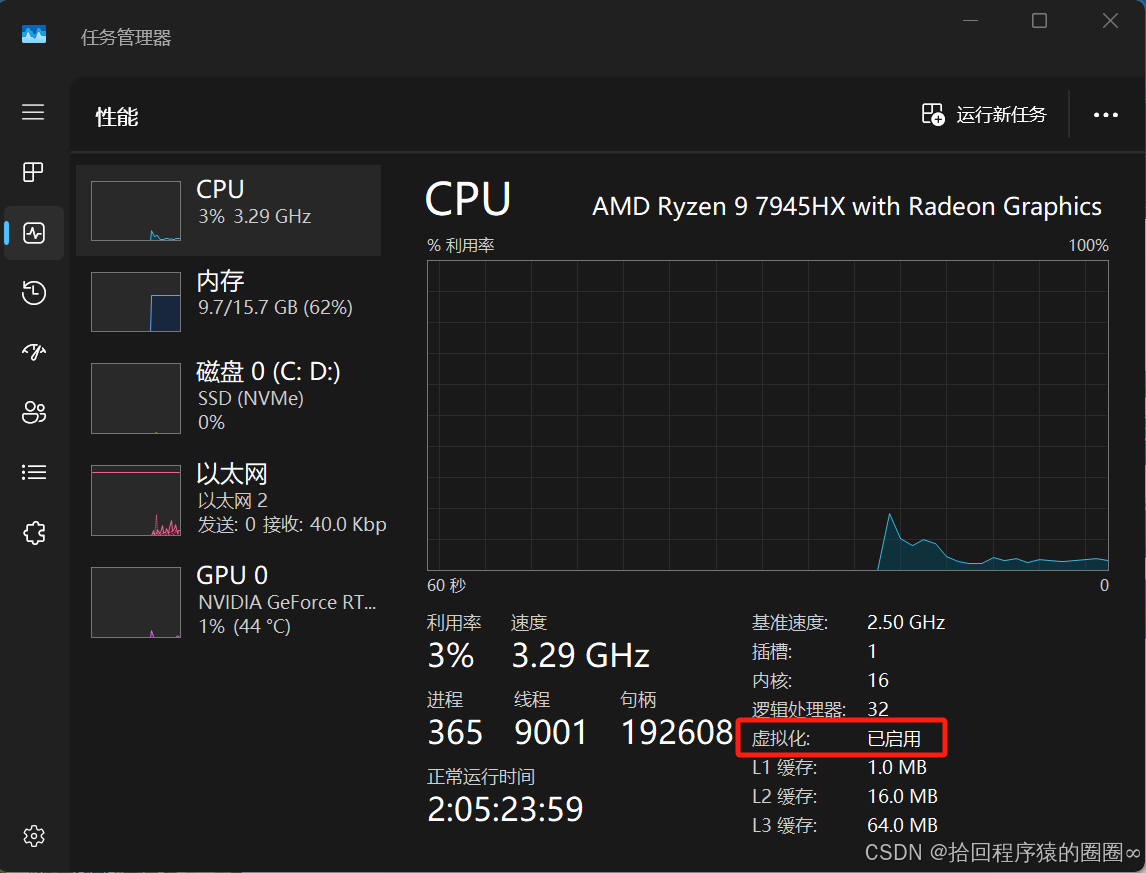Screen dimensions: 1146x873
Task: Click the SSD (NVMe) label
Action: click(251, 398)
